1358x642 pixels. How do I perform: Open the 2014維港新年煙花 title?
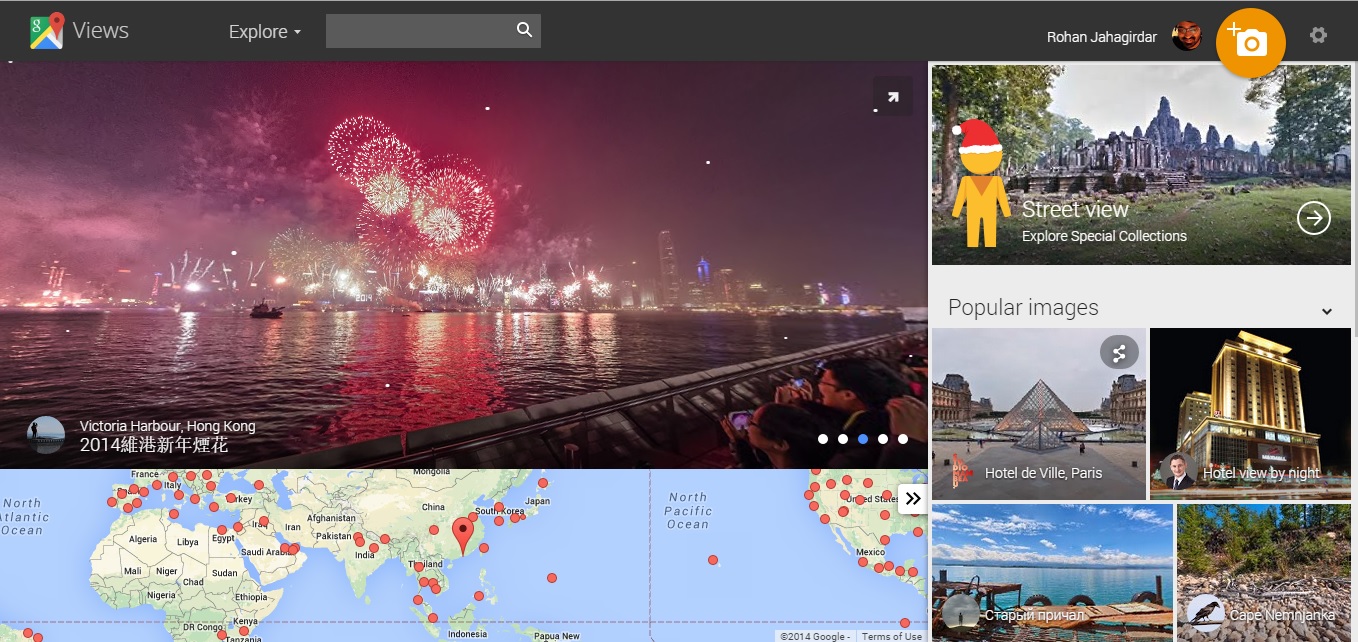[154, 446]
